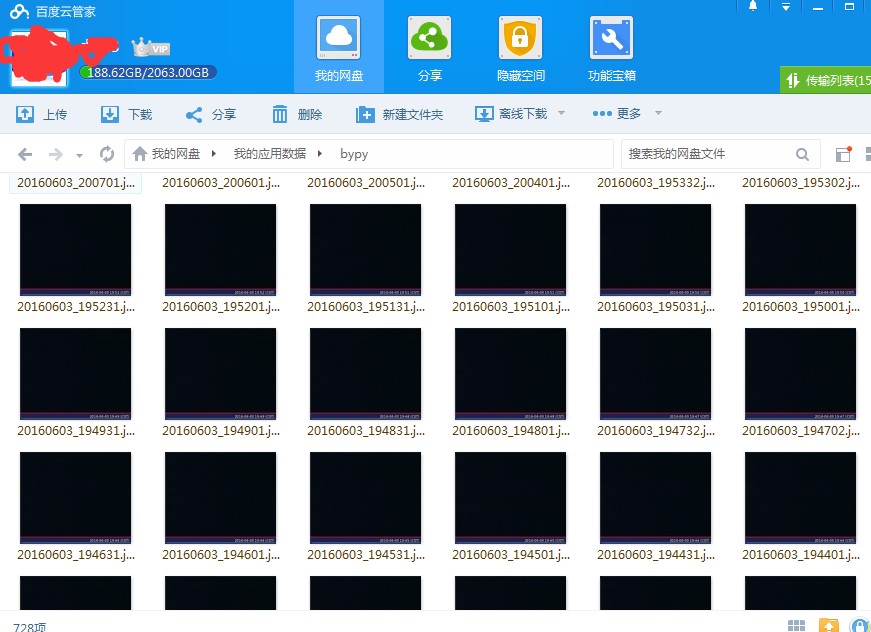871x632 pixels.
Task: Open the navigation history dropdown
Action: (79, 156)
